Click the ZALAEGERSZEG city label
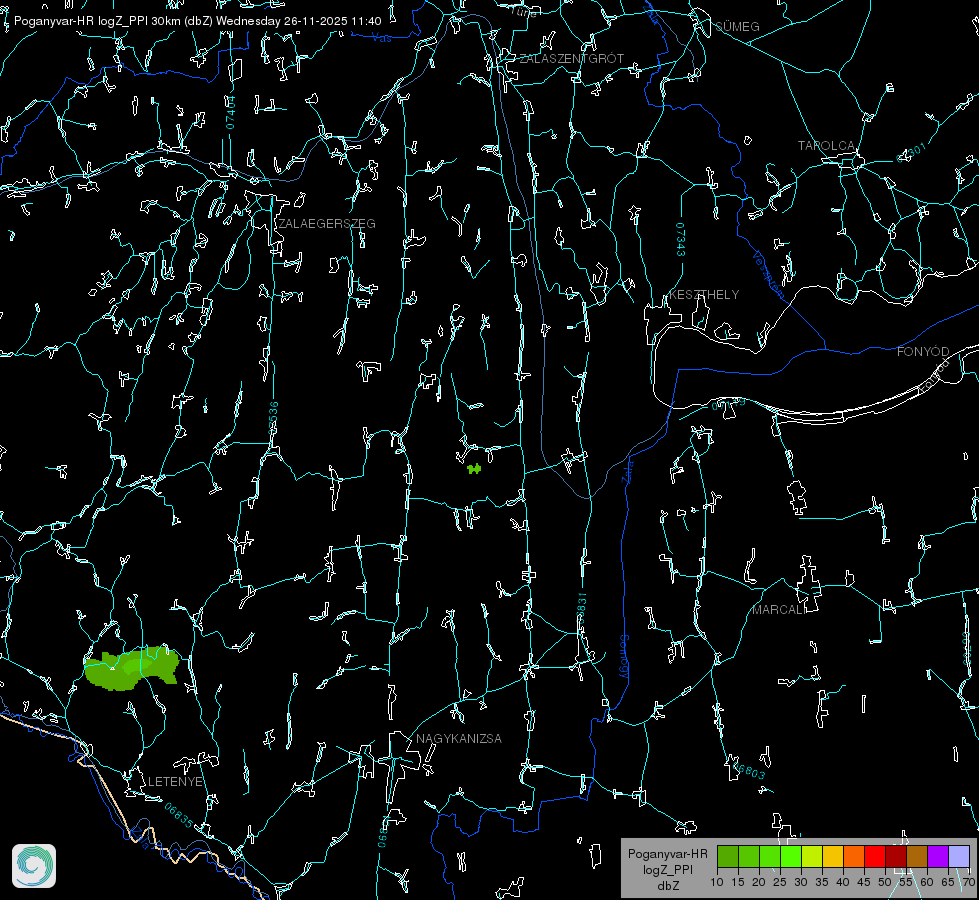 tap(327, 224)
